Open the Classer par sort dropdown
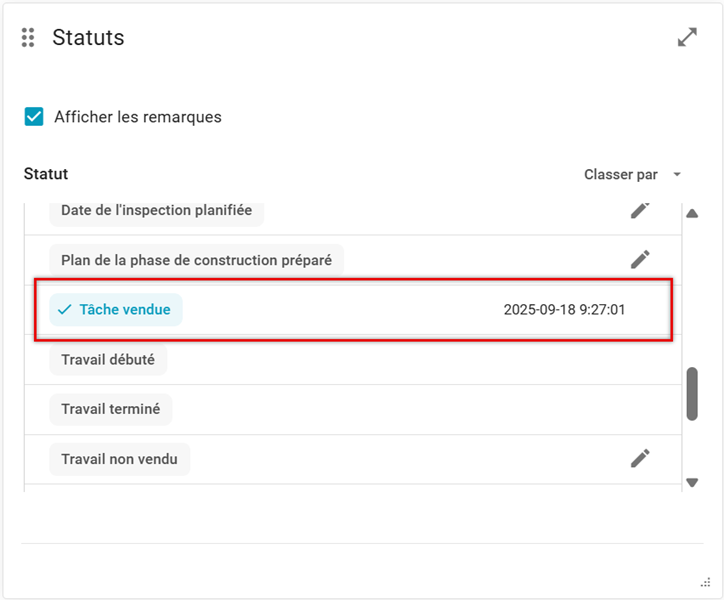 tap(621, 175)
